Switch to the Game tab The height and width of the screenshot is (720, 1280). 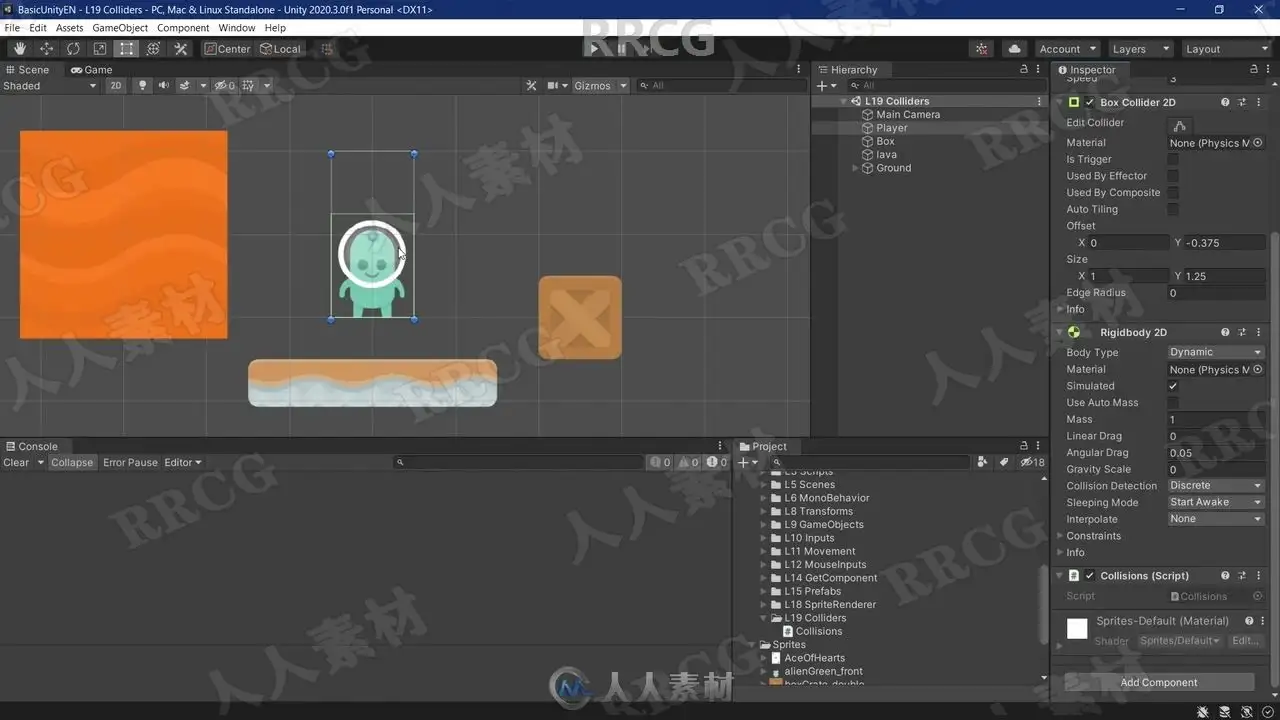(x=91, y=70)
